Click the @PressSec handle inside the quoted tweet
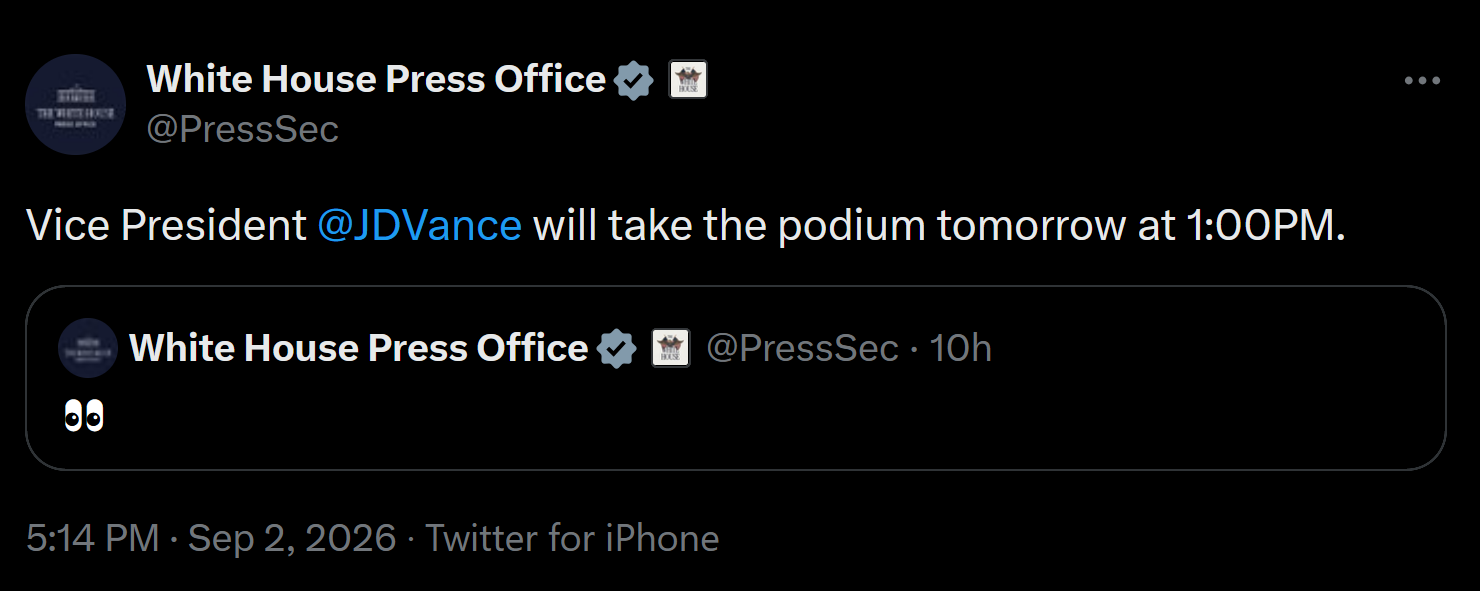 [803, 348]
